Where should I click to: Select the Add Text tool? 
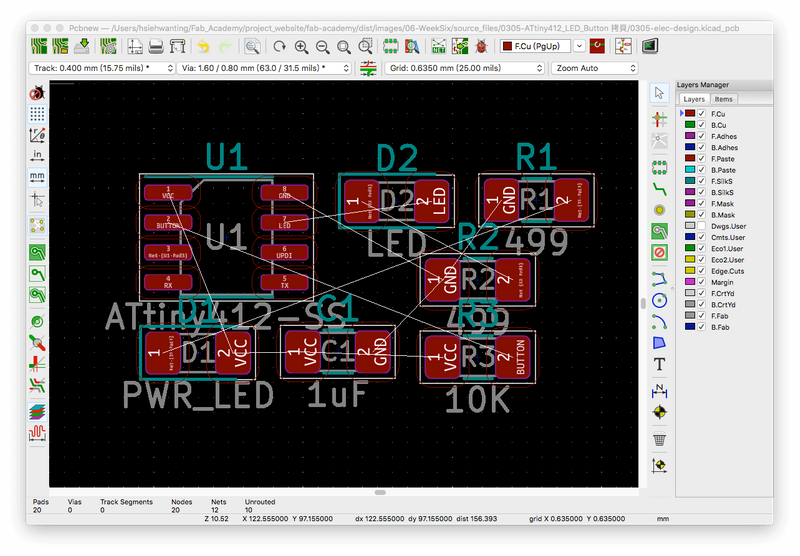click(x=659, y=365)
